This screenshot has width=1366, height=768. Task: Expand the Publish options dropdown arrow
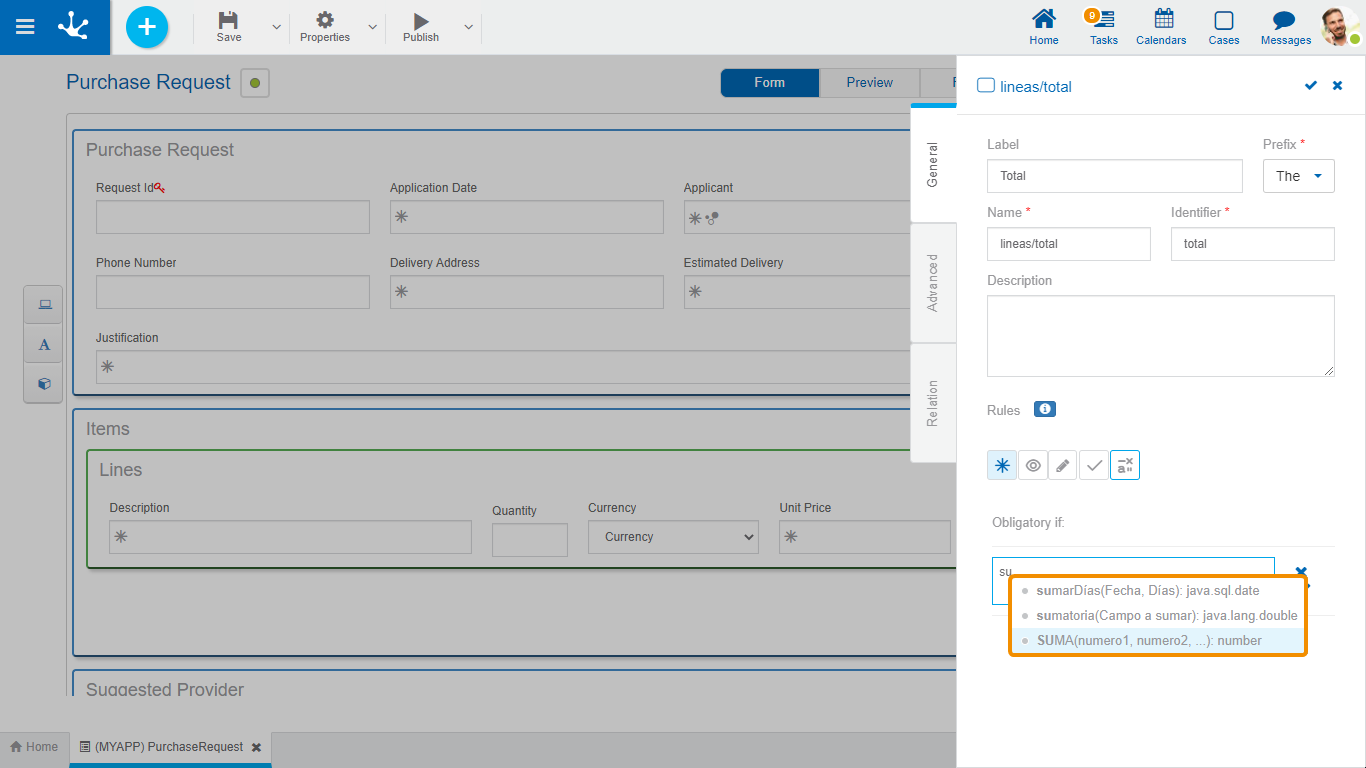point(468,27)
